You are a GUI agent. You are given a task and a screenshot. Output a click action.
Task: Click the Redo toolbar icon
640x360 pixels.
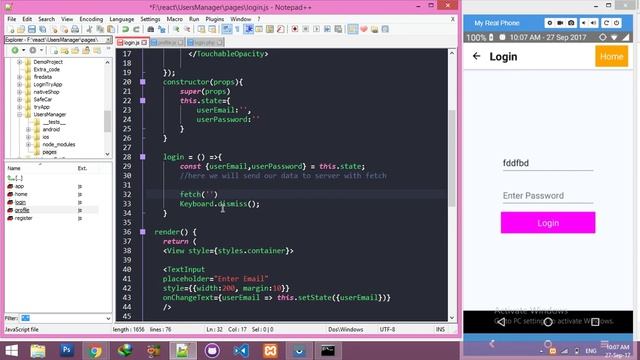click(x=136, y=29)
